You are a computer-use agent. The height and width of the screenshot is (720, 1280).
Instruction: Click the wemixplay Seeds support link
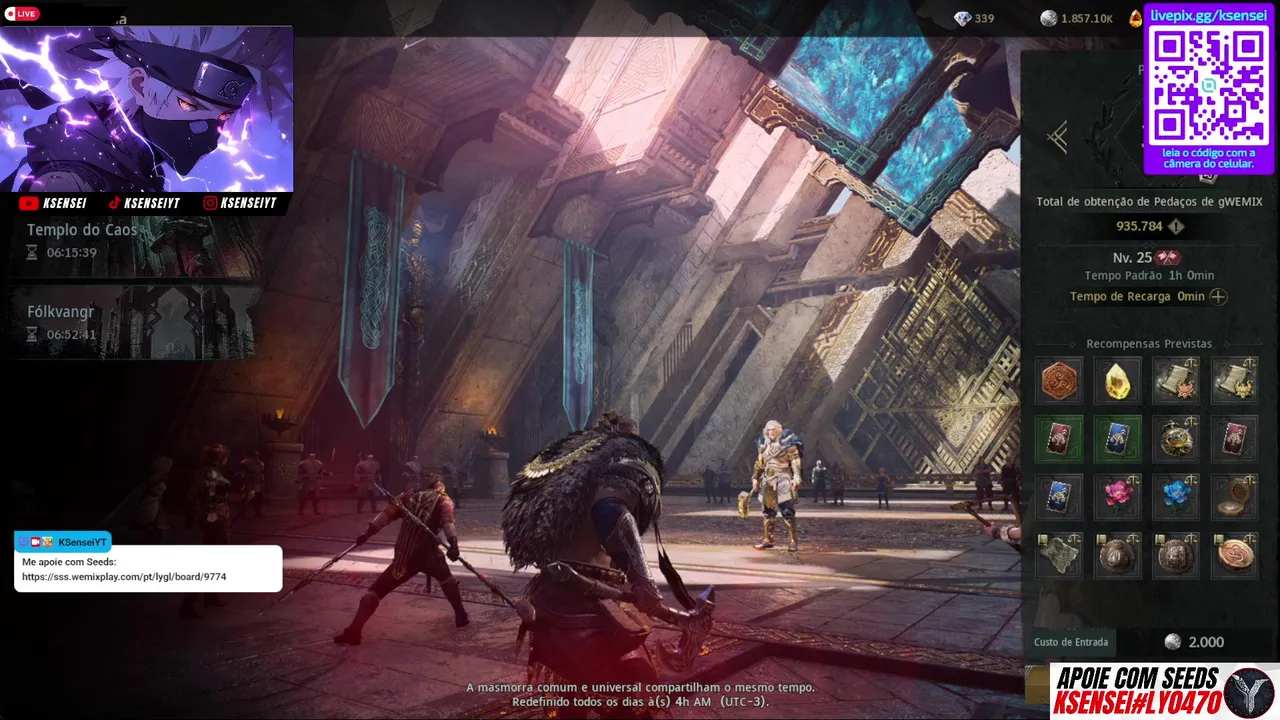coord(124,577)
